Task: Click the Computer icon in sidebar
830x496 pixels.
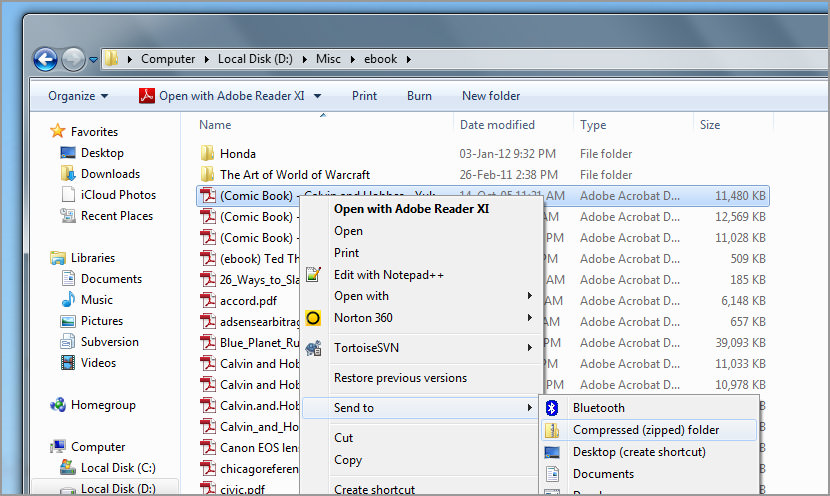Action: point(58,447)
